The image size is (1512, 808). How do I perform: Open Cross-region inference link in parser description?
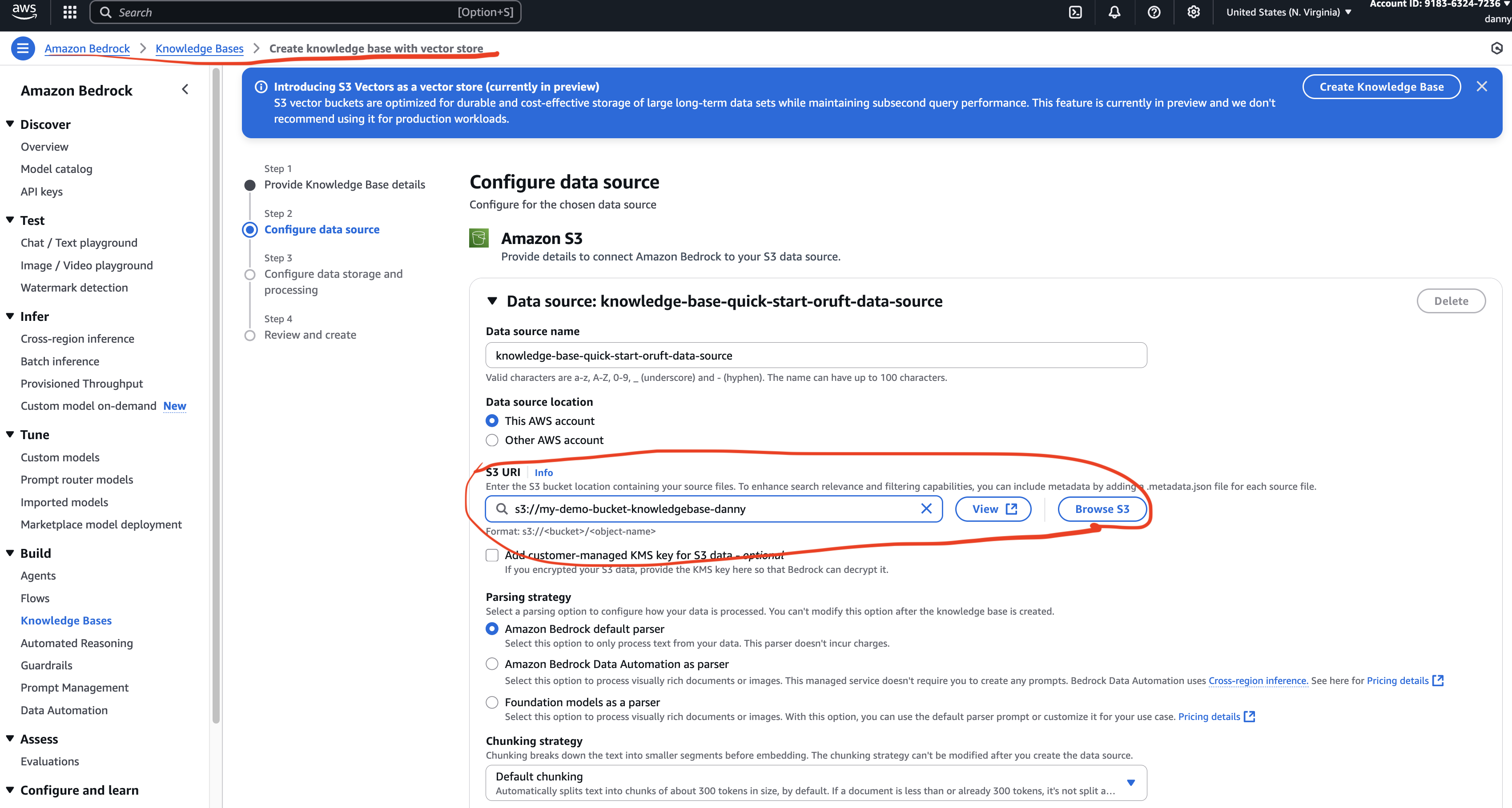coord(1258,681)
